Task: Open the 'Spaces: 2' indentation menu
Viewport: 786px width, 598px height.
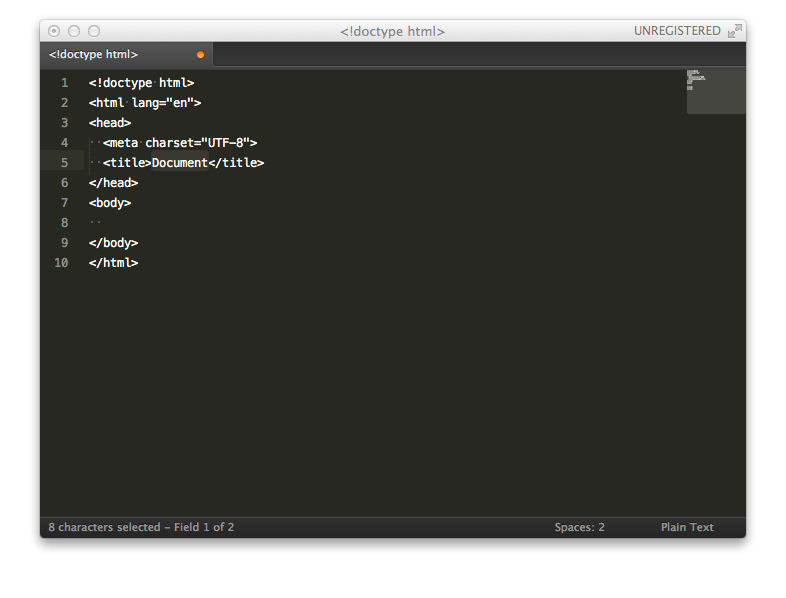Action: (579, 527)
